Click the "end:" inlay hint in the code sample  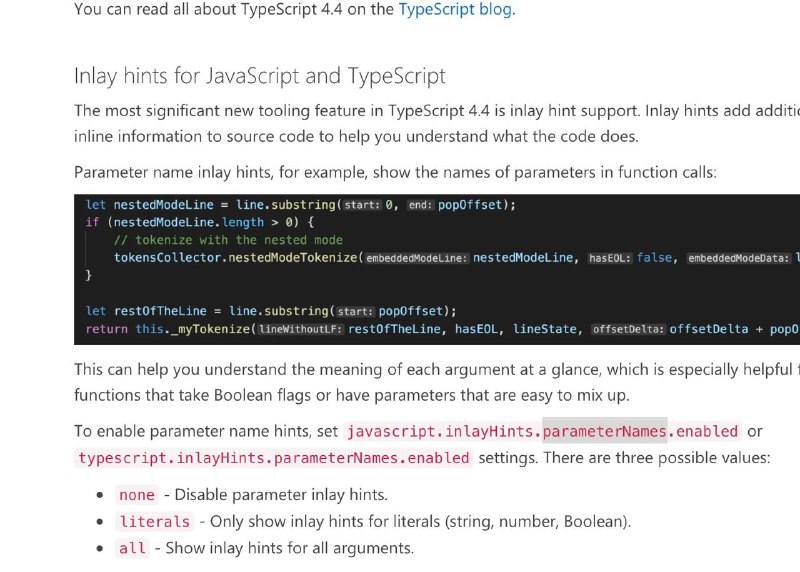[421, 205]
